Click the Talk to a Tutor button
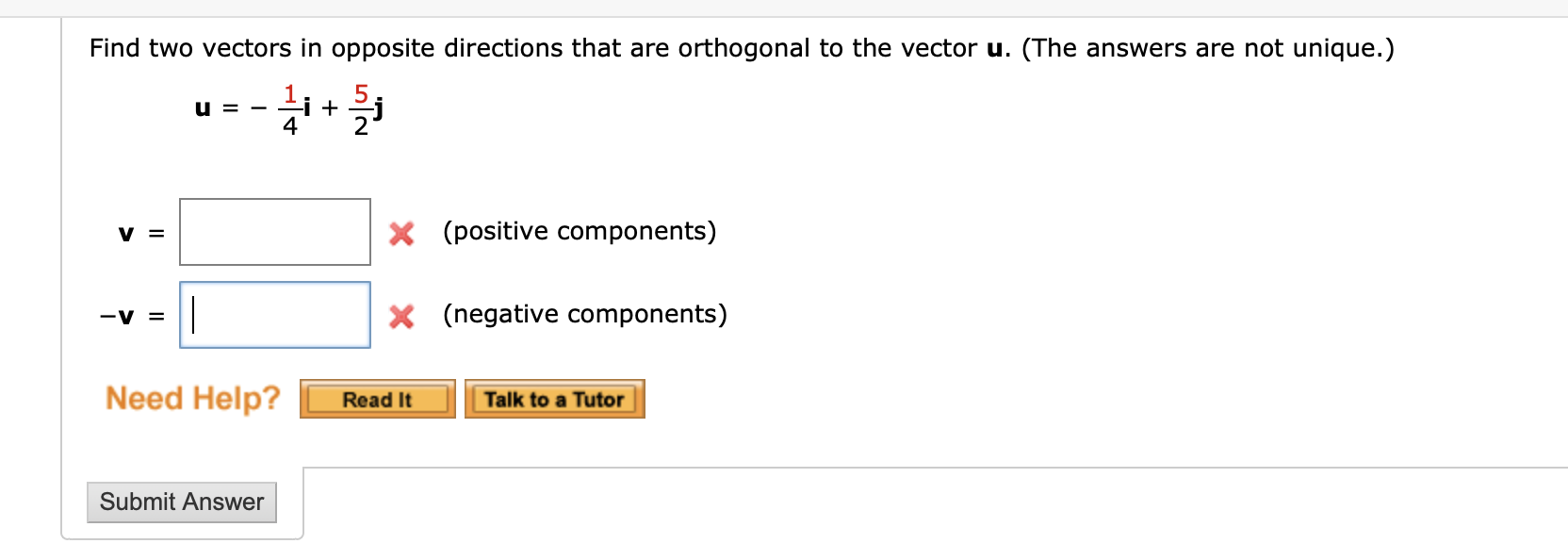Viewport: 1568px width, 560px height. pyautogui.click(x=554, y=399)
